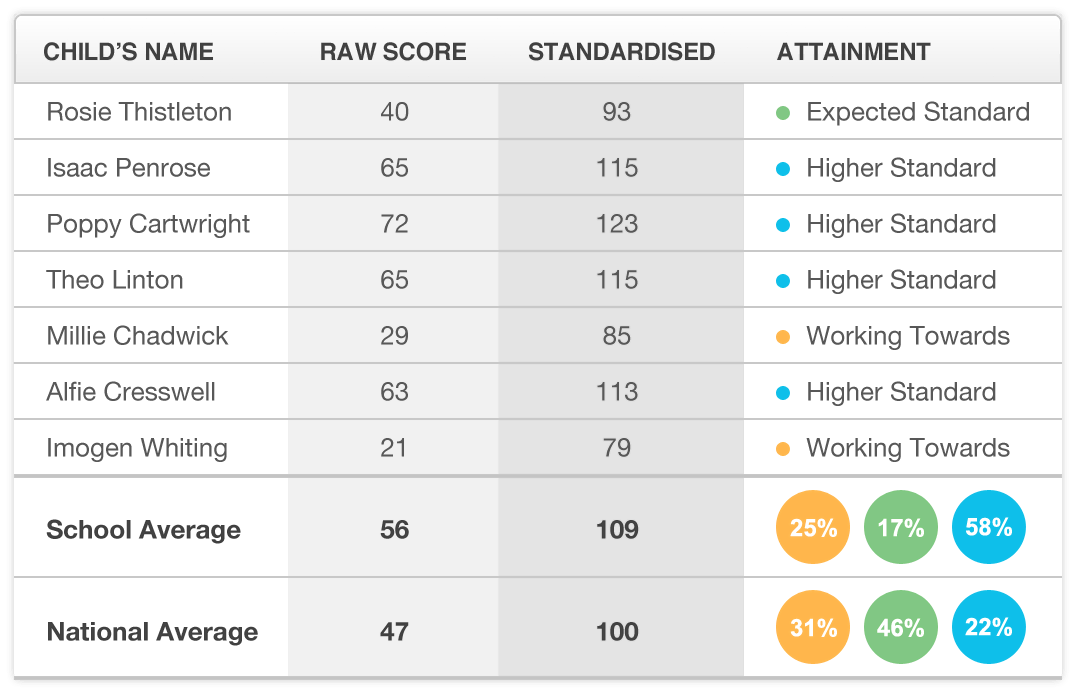Click the orange 31% National Average circle

[x=813, y=628]
